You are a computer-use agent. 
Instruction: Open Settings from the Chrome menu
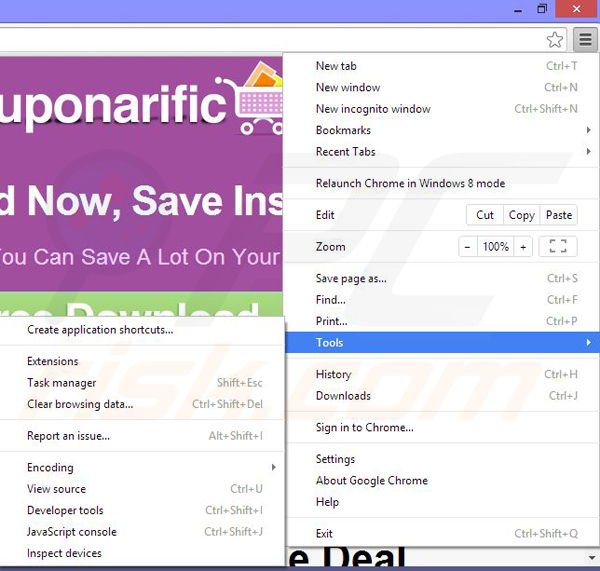442,459
